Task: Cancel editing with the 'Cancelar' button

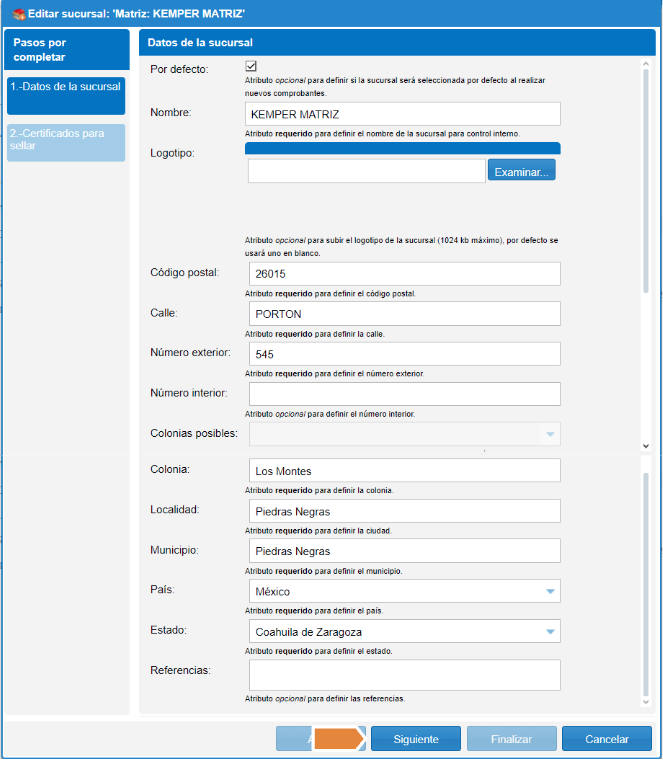Action: click(x=607, y=739)
